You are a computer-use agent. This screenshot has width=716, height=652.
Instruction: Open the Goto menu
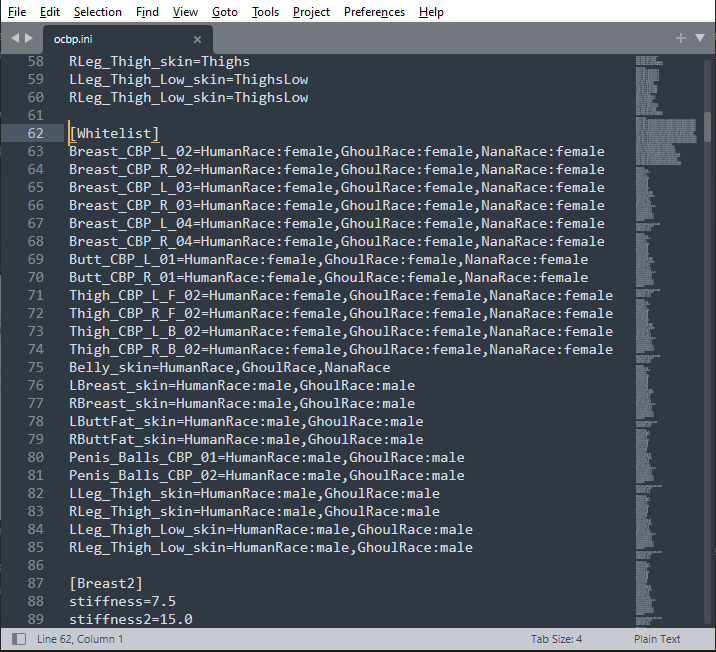click(x=225, y=12)
